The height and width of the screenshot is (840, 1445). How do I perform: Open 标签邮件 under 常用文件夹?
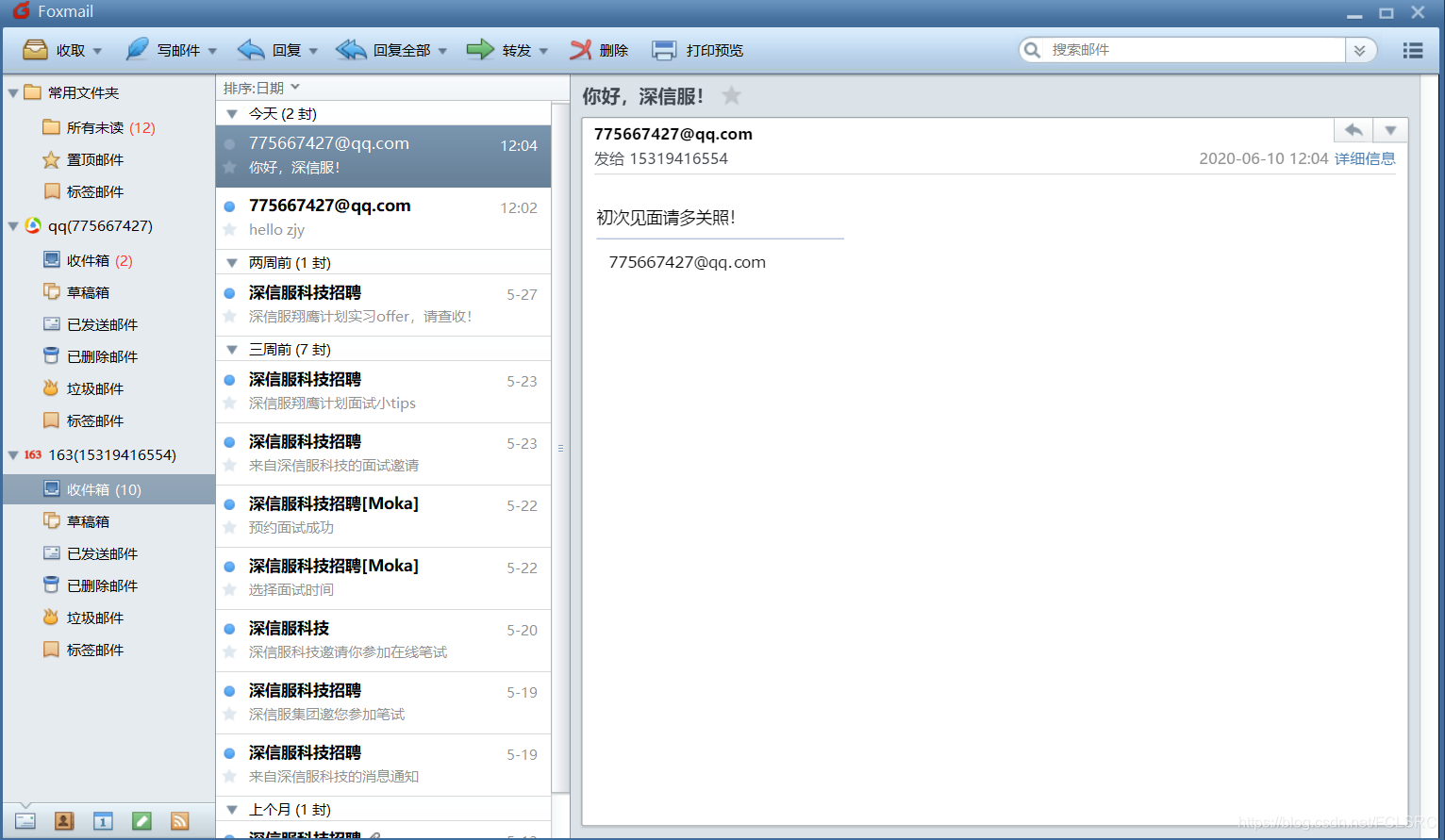pyautogui.click(x=95, y=192)
